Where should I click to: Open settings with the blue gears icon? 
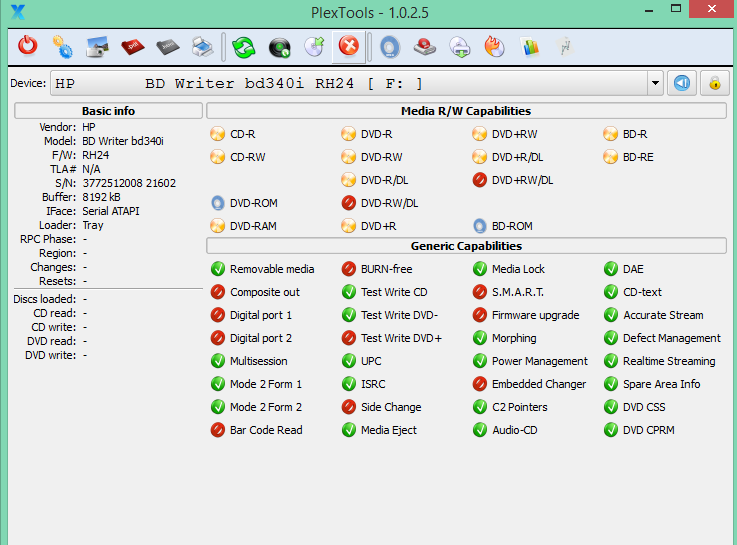tap(63, 47)
